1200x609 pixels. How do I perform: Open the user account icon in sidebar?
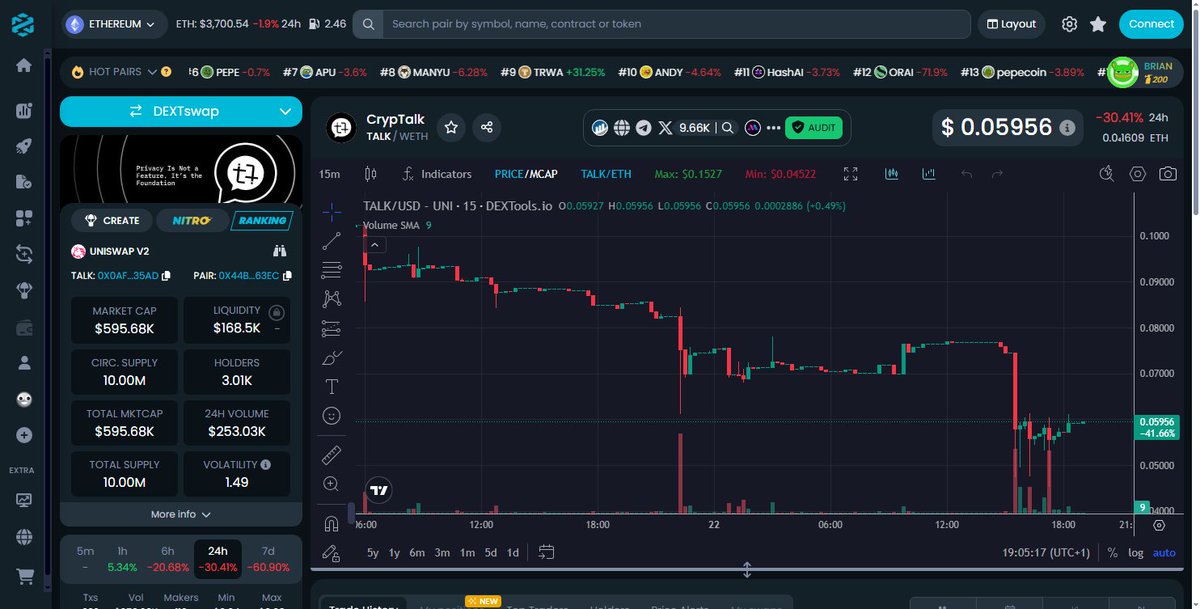24,362
